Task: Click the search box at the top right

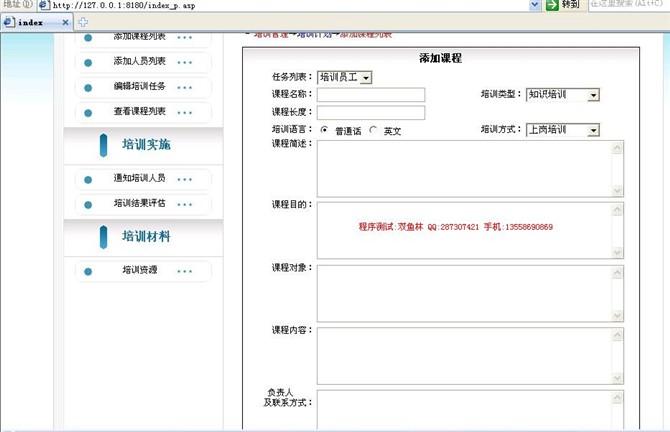Action: tap(629, 5)
